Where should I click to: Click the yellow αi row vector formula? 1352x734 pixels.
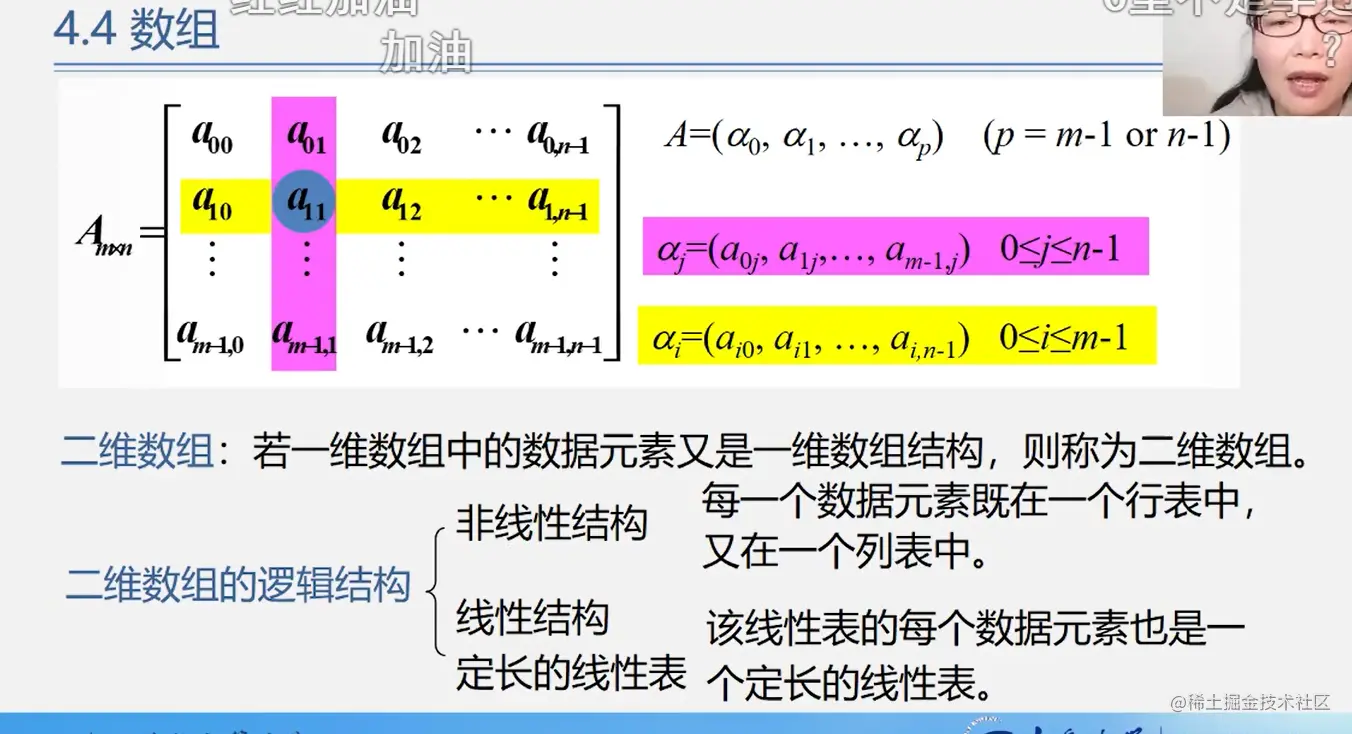coord(897,335)
